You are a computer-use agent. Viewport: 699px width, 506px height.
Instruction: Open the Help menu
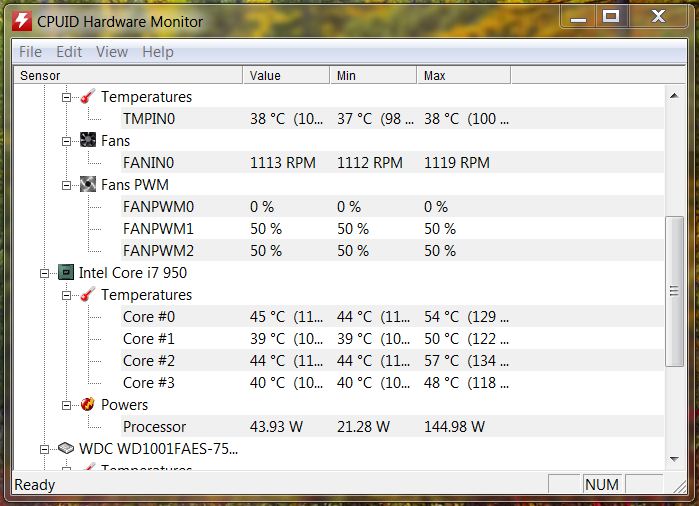pyautogui.click(x=158, y=52)
